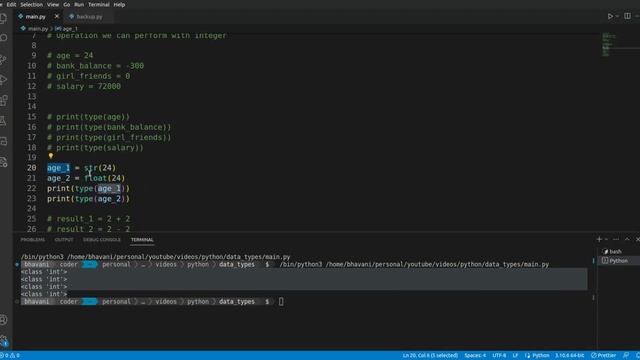Click the lightbulb code action on line 19

[51, 156]
